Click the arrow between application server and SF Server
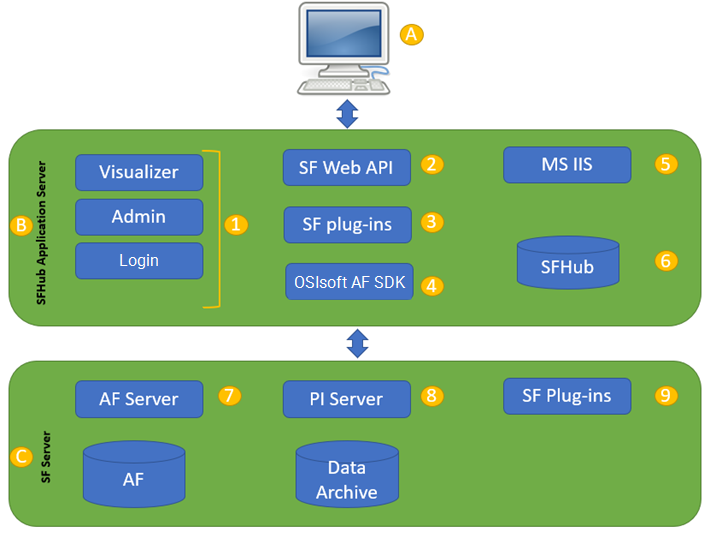This screenshot has width=710, height=538. point(357,343)
